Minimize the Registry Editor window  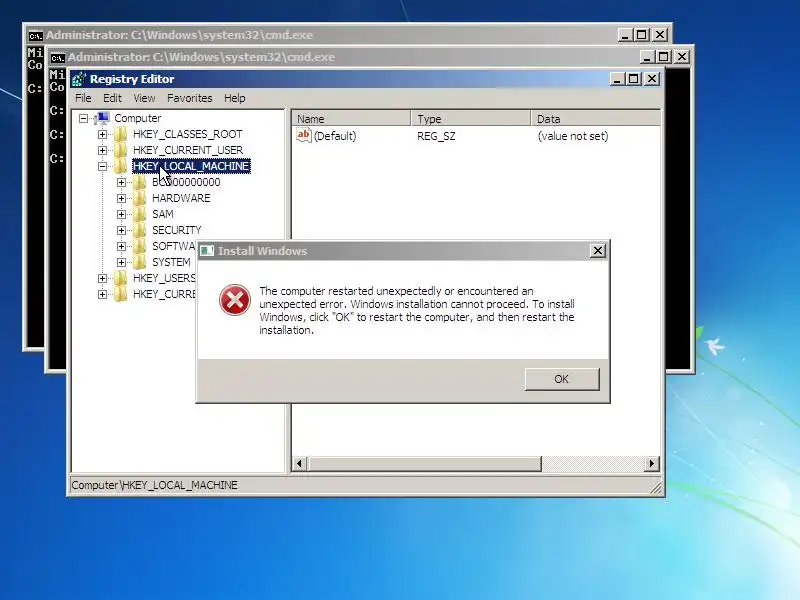(x=617, y=79)
